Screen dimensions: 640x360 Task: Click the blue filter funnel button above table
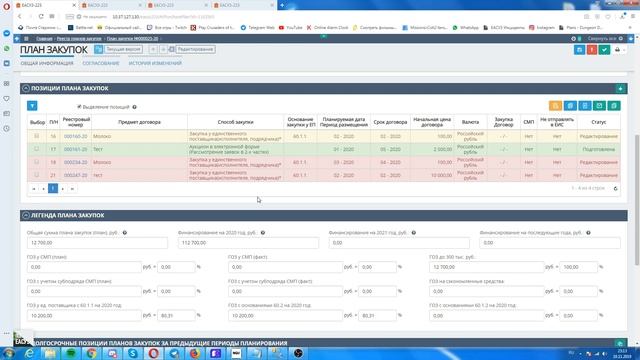pyautogui.click(x=32, y=106)
